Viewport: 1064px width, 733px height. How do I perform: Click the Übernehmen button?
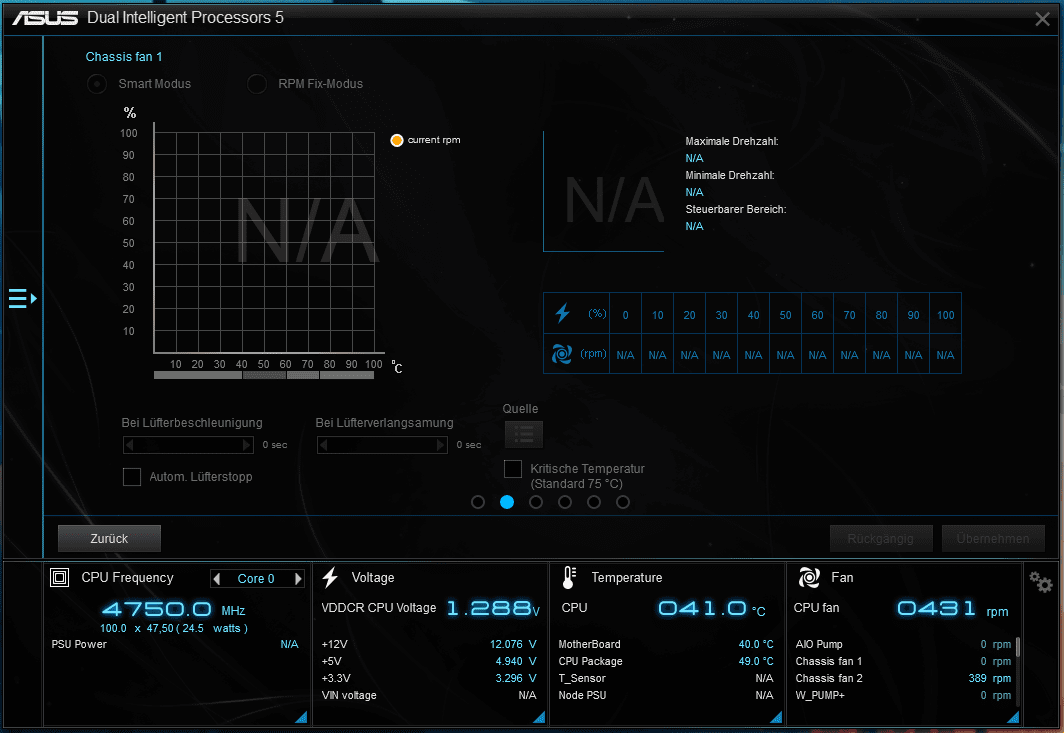point(993,538)
